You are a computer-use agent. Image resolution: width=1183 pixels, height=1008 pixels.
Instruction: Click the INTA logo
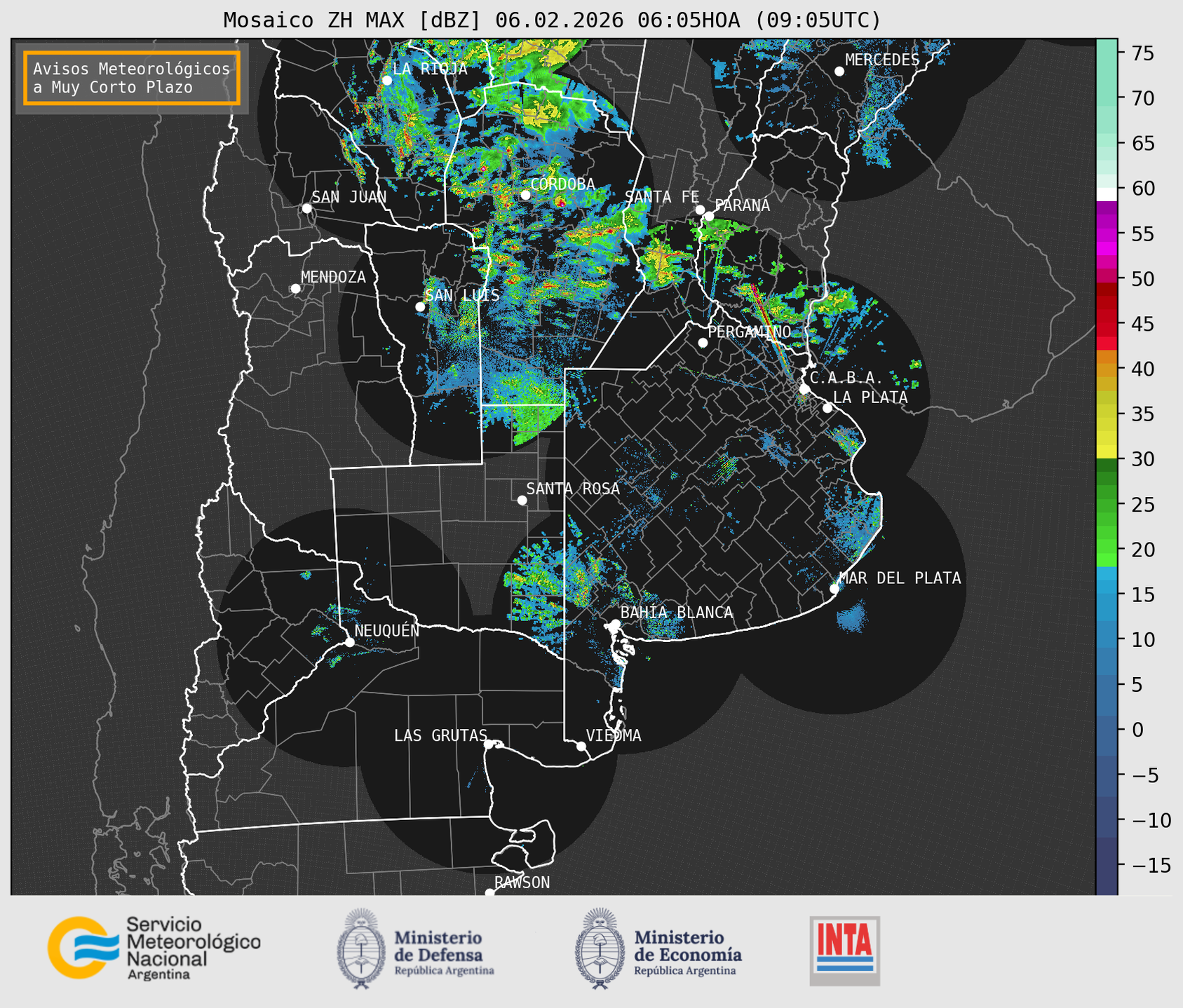(x=845, y=951)
